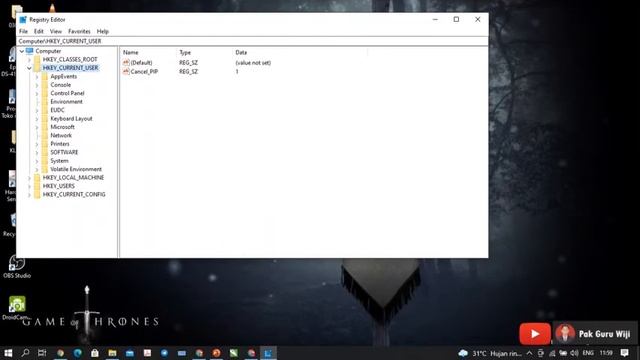Click the data value 1 of Cancel_PIP

(237, 71)
